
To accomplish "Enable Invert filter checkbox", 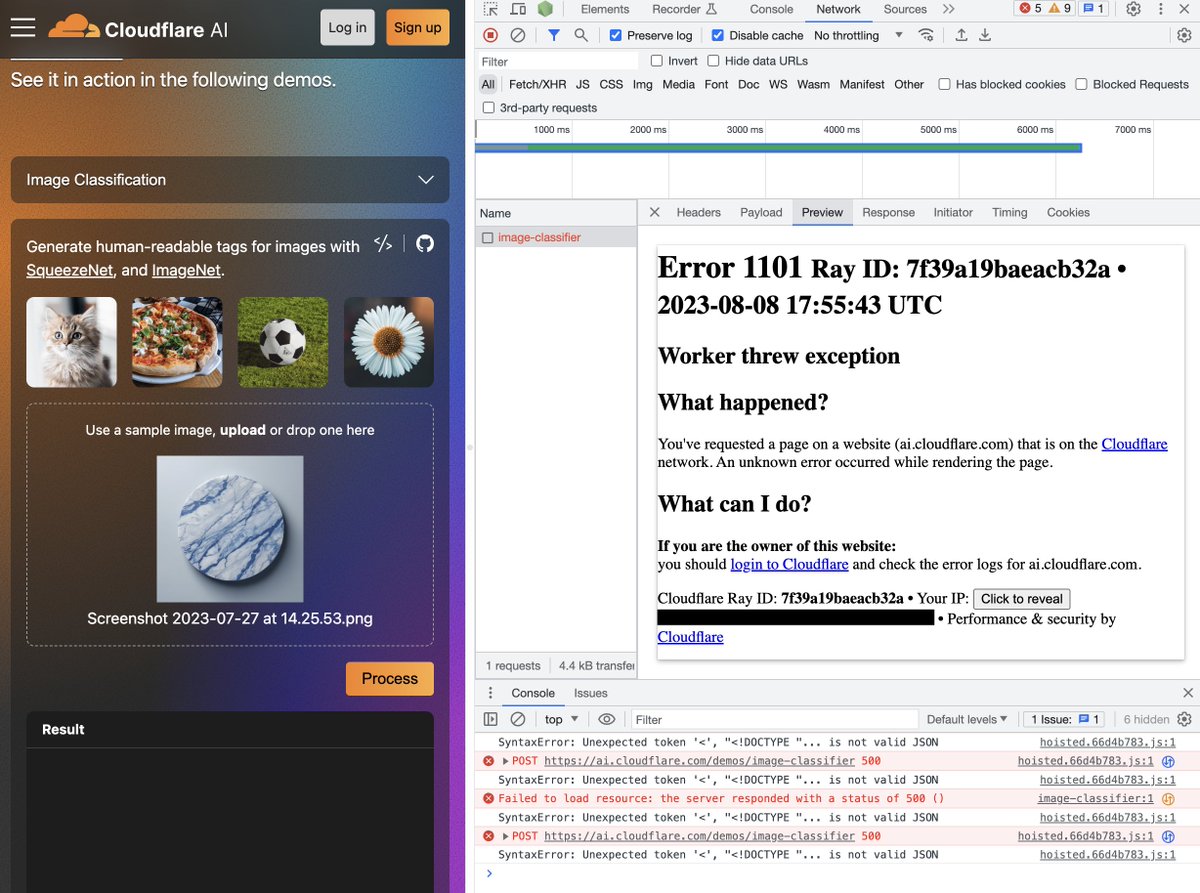I will click(657, 61).
